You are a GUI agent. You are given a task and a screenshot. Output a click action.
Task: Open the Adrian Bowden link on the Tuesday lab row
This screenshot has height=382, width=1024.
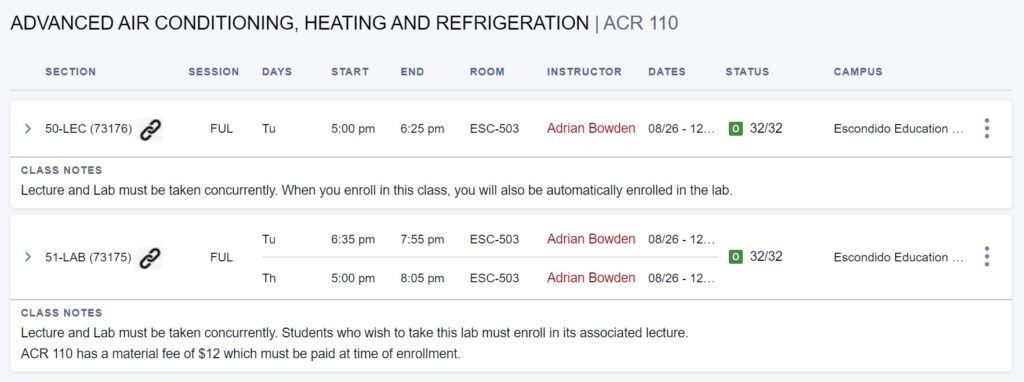[x=591, y=239]
